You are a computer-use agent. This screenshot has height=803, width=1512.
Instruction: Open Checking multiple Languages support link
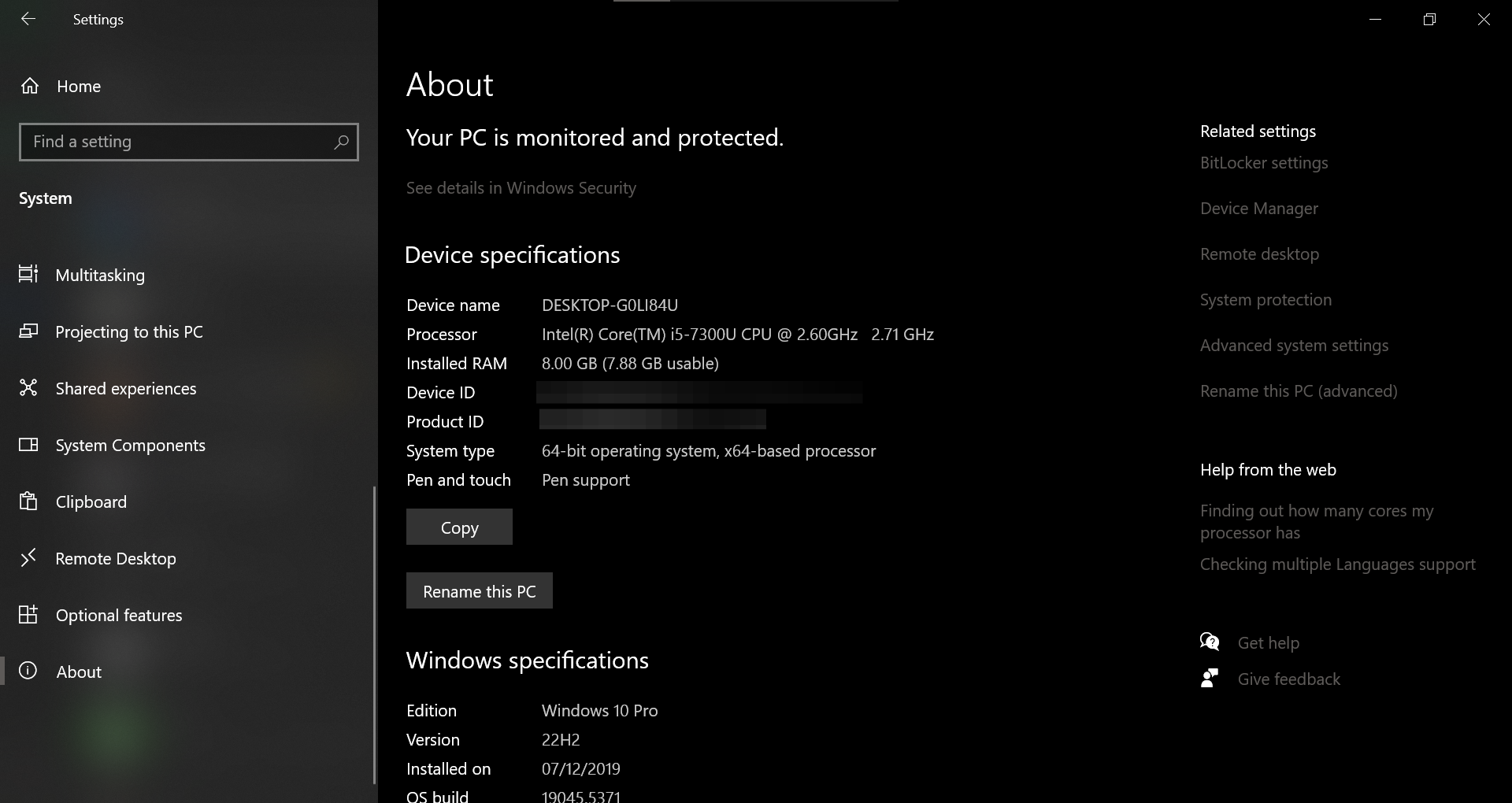coord(1338,564)
